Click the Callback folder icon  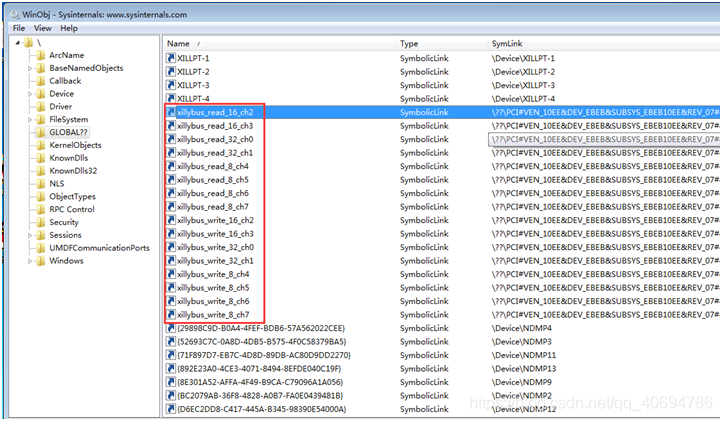click(x=41, y=81)
